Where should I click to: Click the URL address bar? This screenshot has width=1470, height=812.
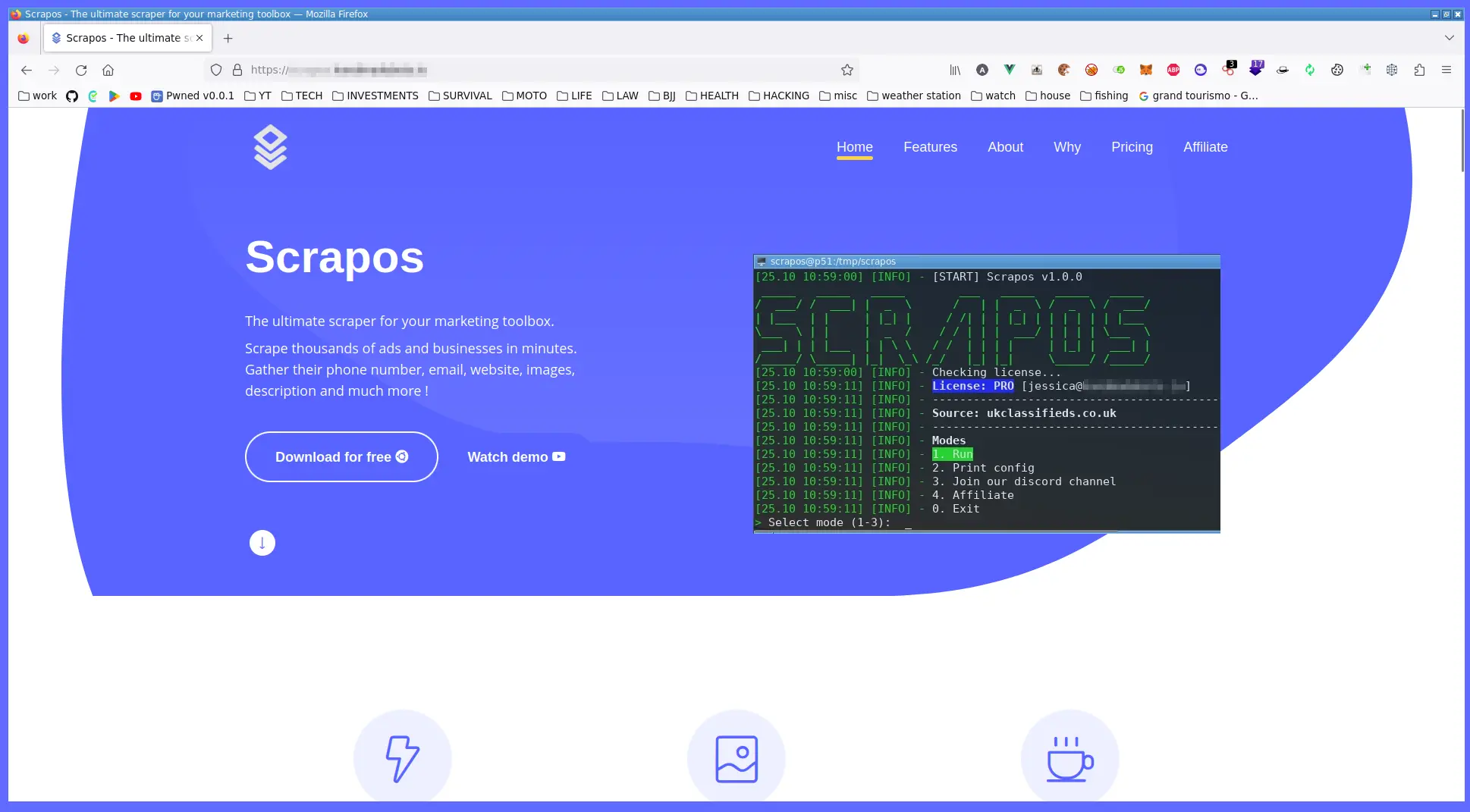531,70
